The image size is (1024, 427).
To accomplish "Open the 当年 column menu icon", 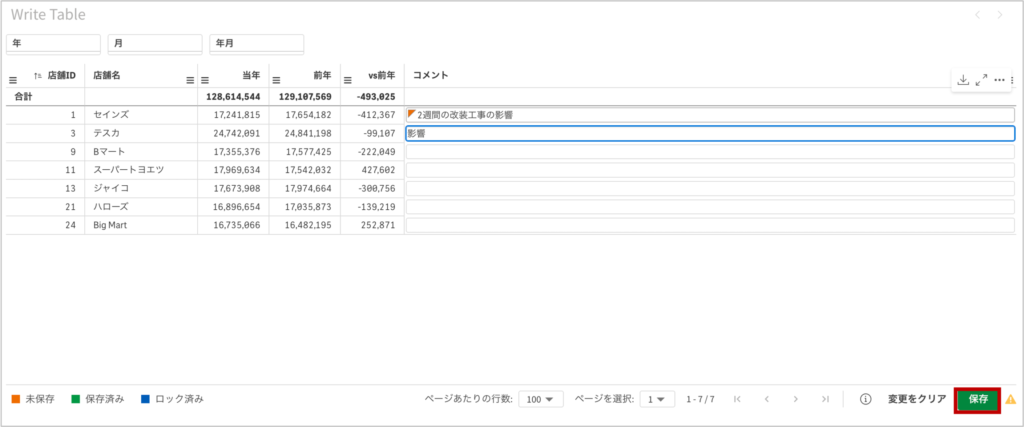I will tap(204, 80).
